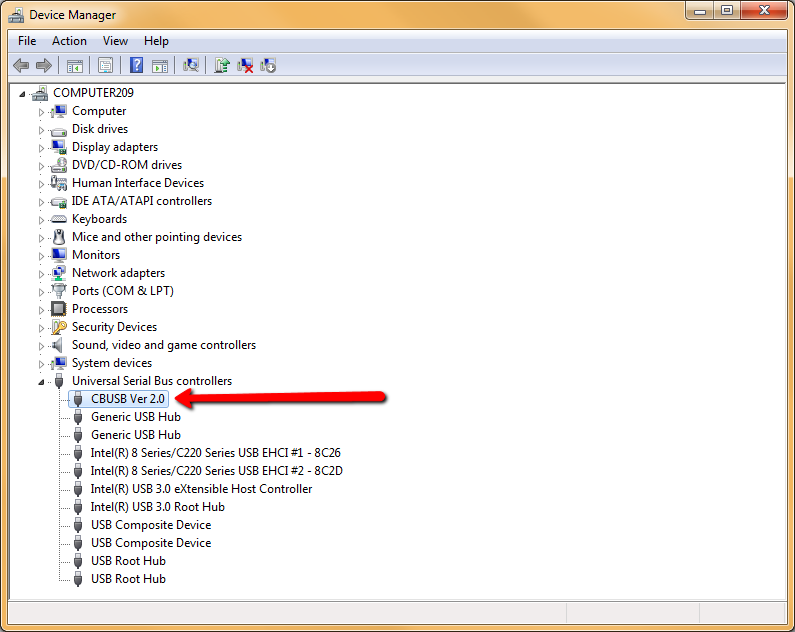Expand the System devices category
795x632 pixels.
click(41, 363)
